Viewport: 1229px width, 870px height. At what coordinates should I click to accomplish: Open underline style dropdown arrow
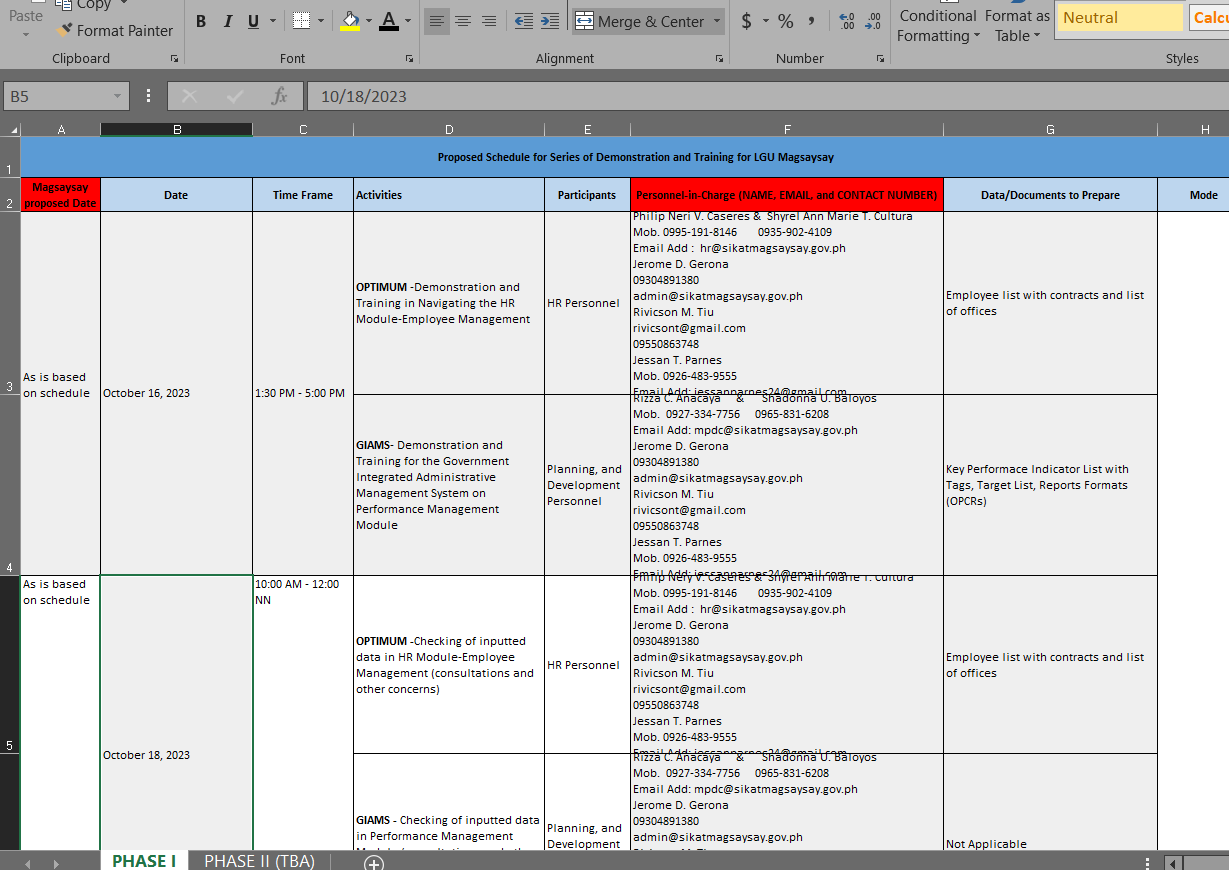(x=273, y=21)
